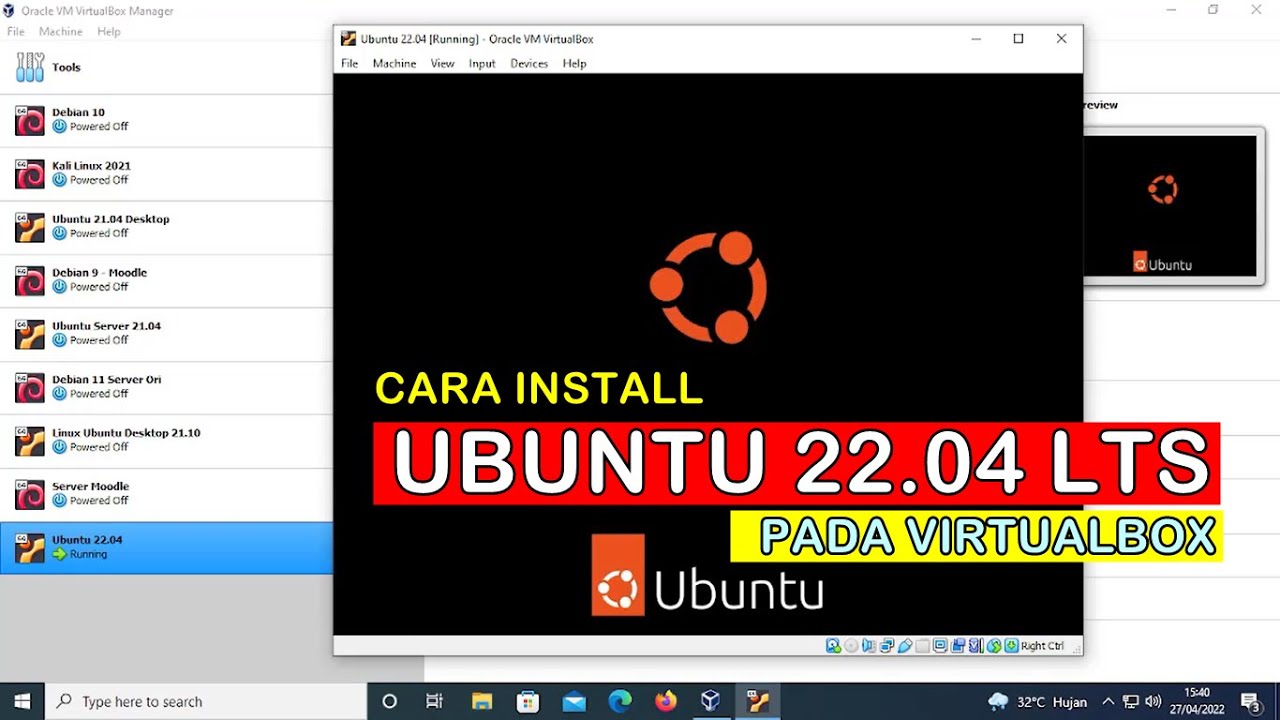Image resolution: width=1280 pixels, height=720 pixels.
Task: Open Help menu in the VM window
Action: [574, 63]
